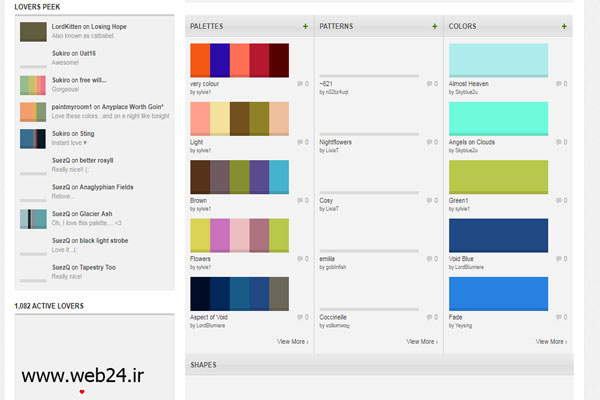Open the emilia pattern title
This screenshot has height=400, width=600.
click(x=327, y=259)
